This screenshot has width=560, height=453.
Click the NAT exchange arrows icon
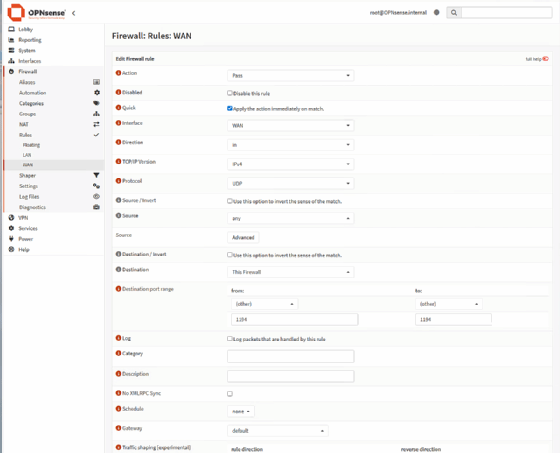tap(96, 124)
